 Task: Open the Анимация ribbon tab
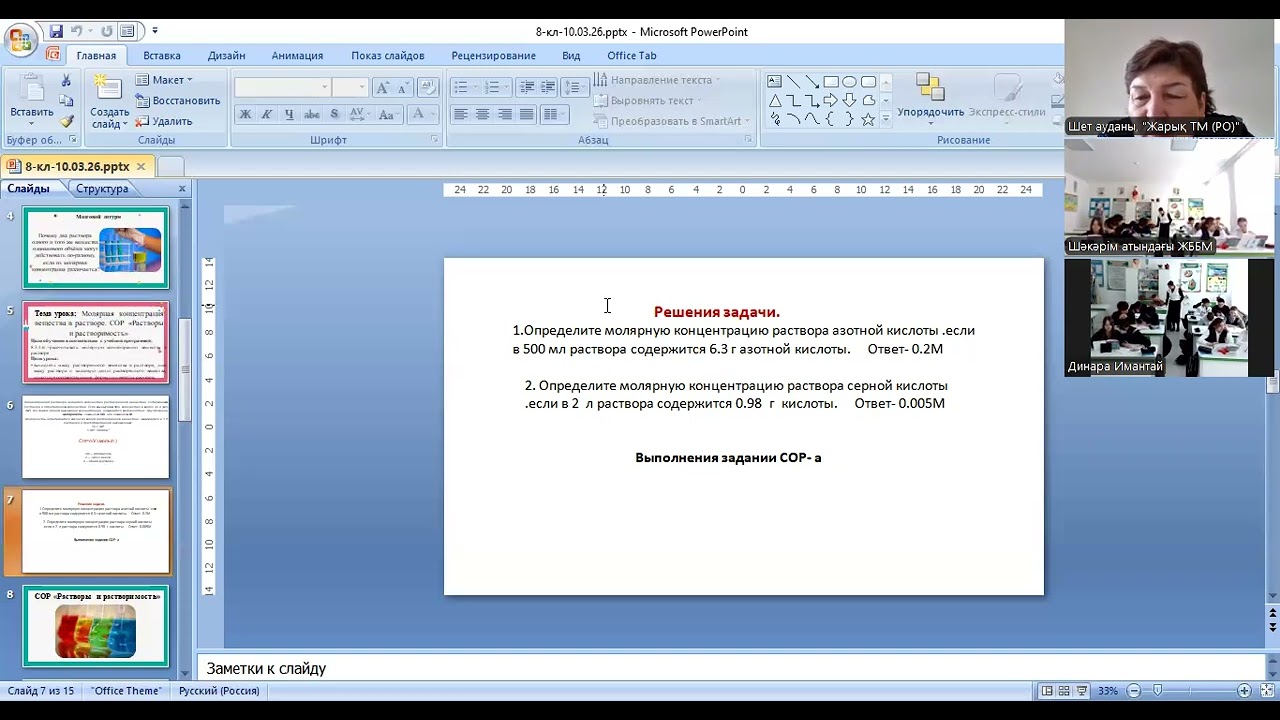click(x=297, y=56)
